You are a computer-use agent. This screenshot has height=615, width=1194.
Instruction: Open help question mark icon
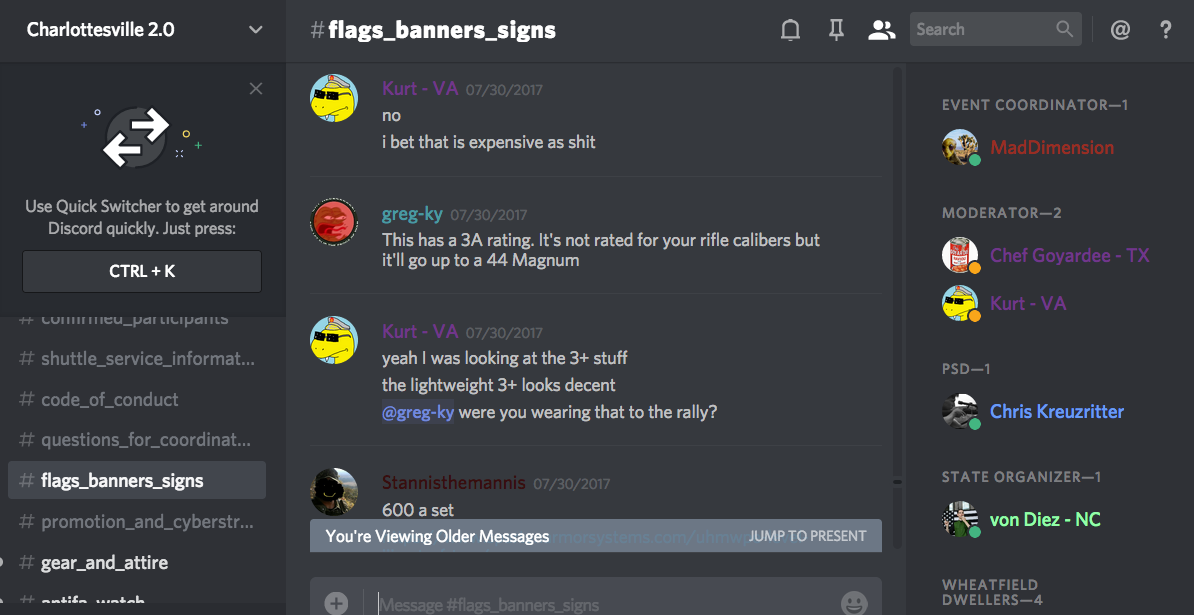click(x=1165, y=30)
